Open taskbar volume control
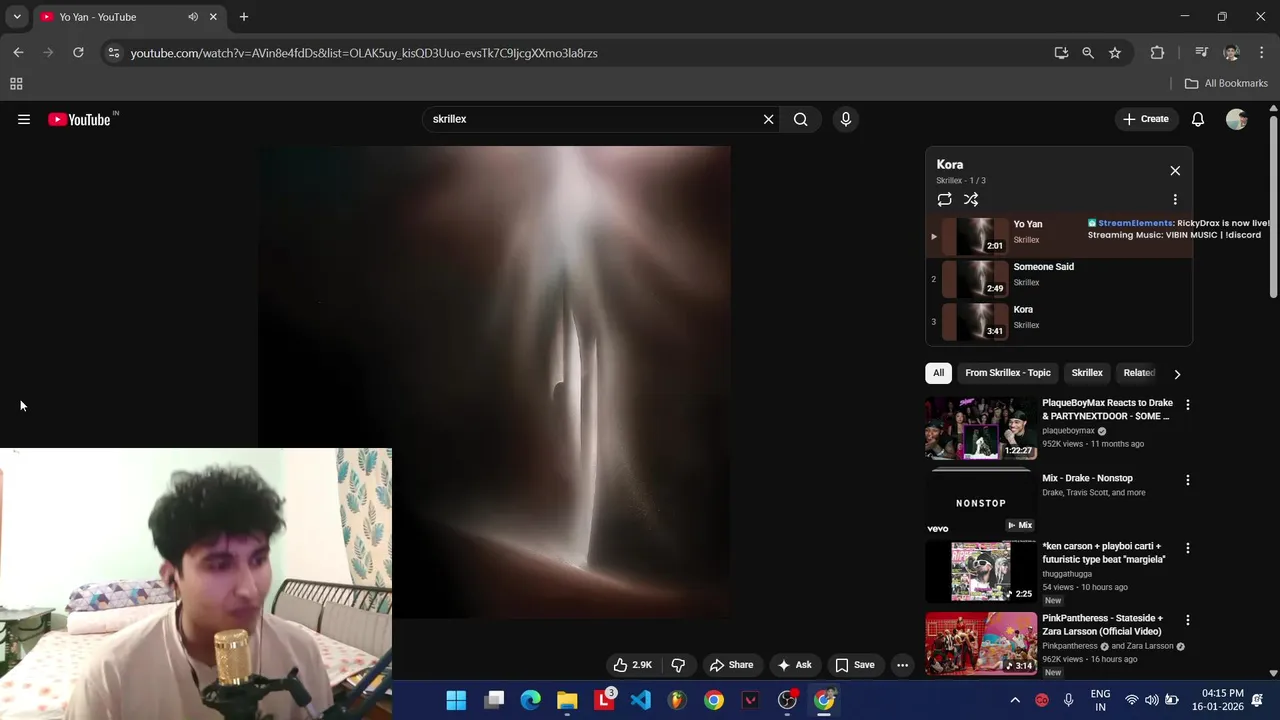 (1152, 700)
